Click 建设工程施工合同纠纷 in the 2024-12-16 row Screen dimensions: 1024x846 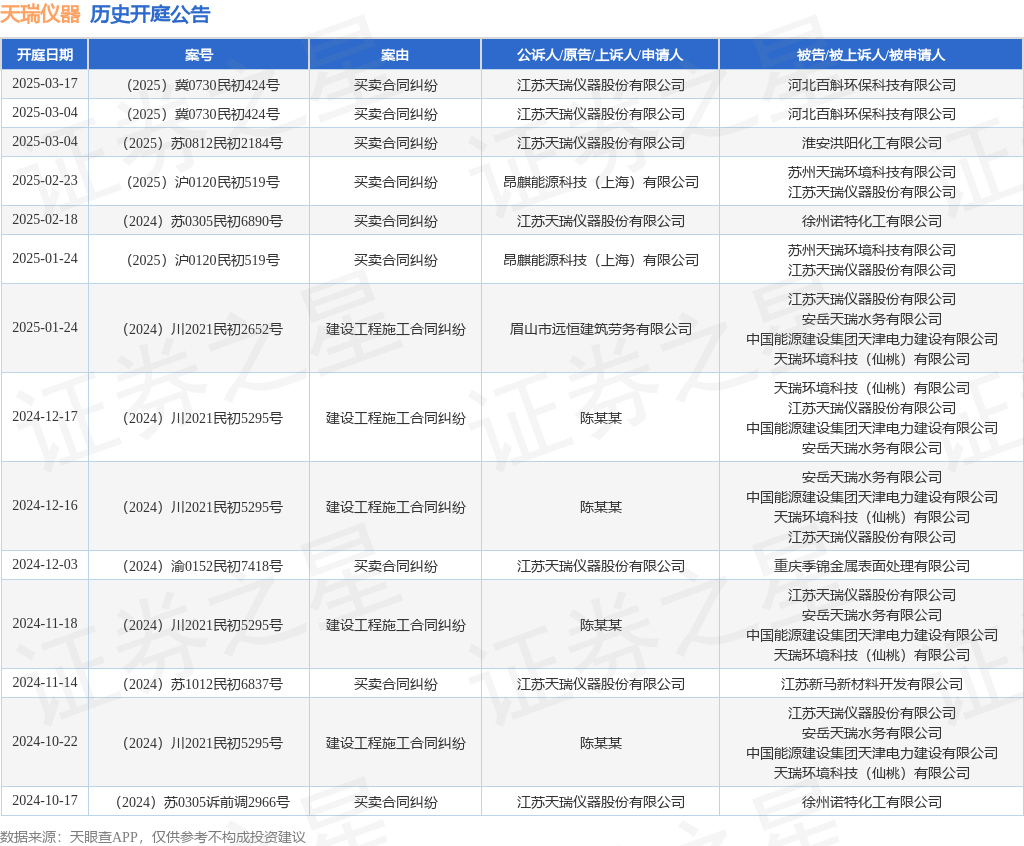396,507
